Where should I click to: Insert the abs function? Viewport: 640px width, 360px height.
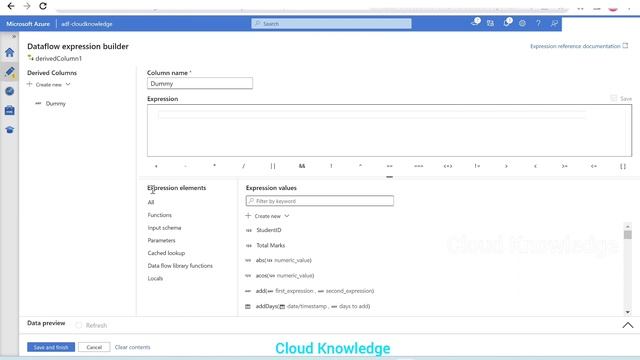click(x=284, y=260)
